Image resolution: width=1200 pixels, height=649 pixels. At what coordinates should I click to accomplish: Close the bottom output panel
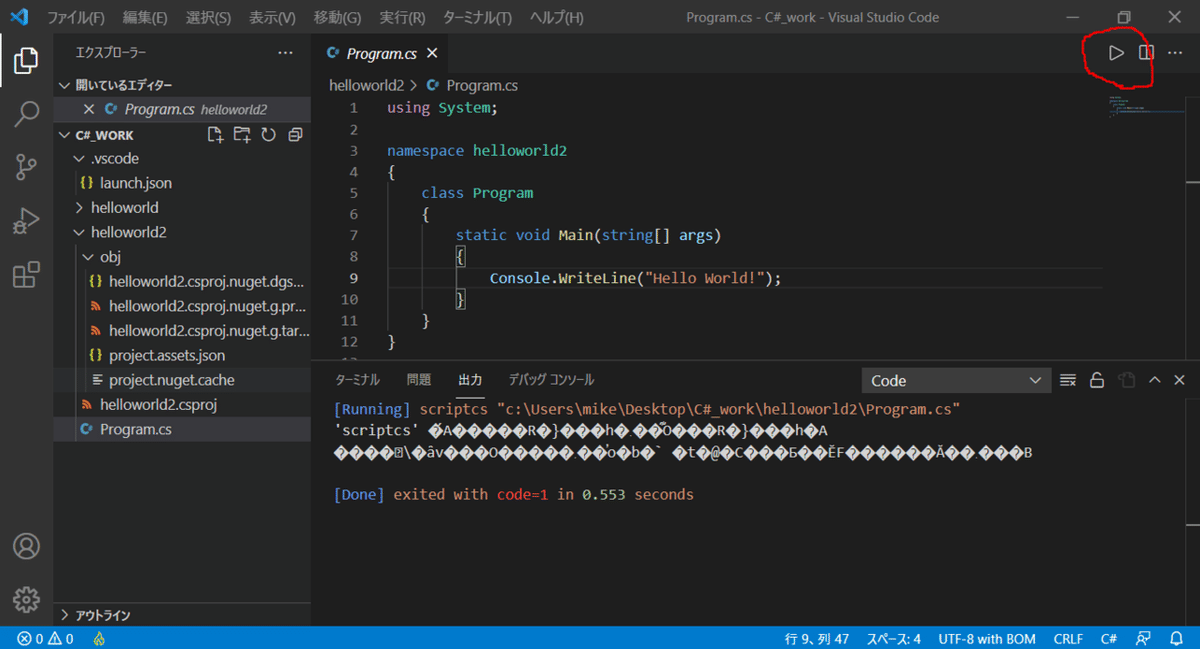pos(1180,380)
